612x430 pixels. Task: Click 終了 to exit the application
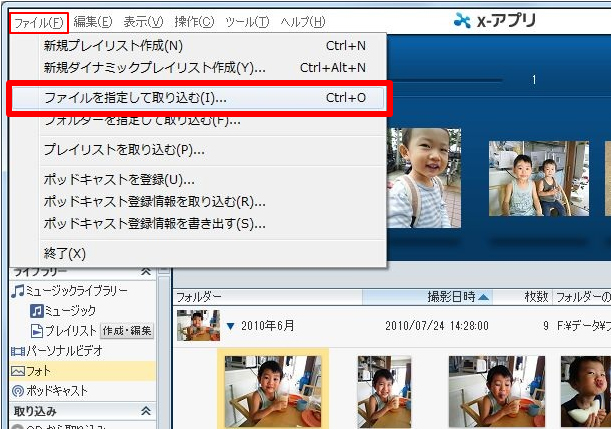pos(65,253)
